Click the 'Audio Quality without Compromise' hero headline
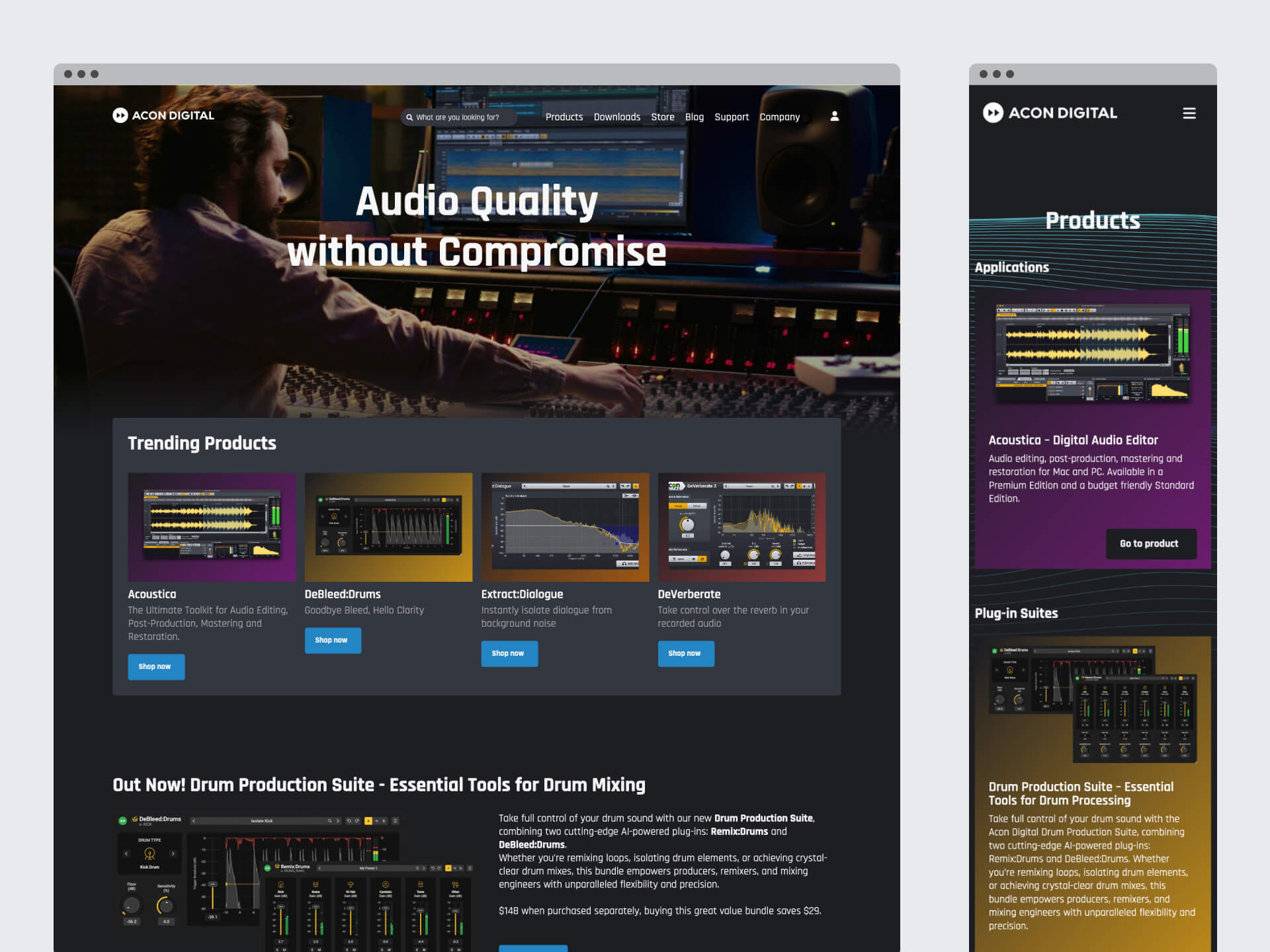The width and height of the screenshot is (1270, 952). tap(476, 226)
